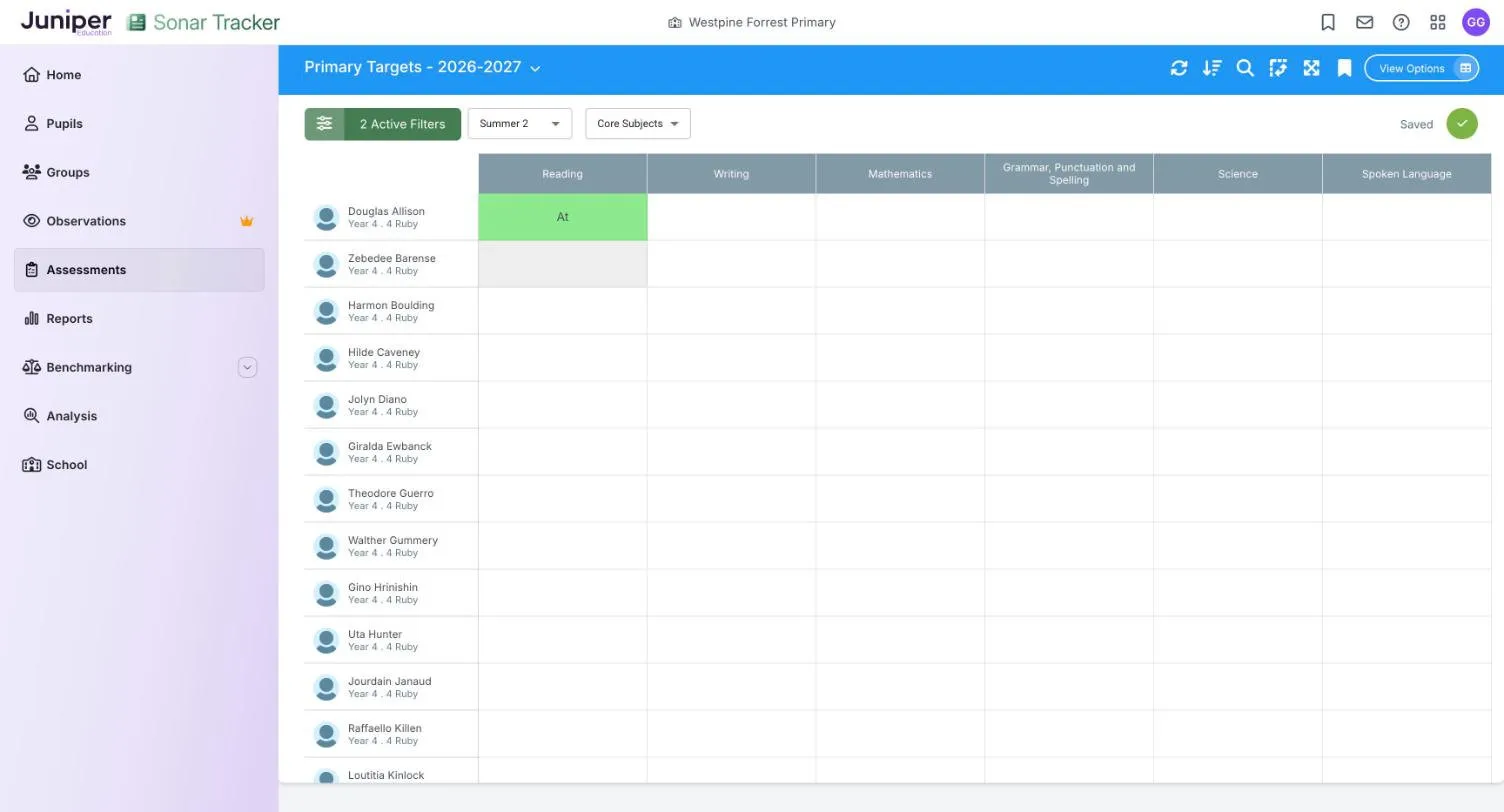Select Walther Gummery's Science cell
The width and height of the screenshot is (1504, 812).
coord(1238,546)
